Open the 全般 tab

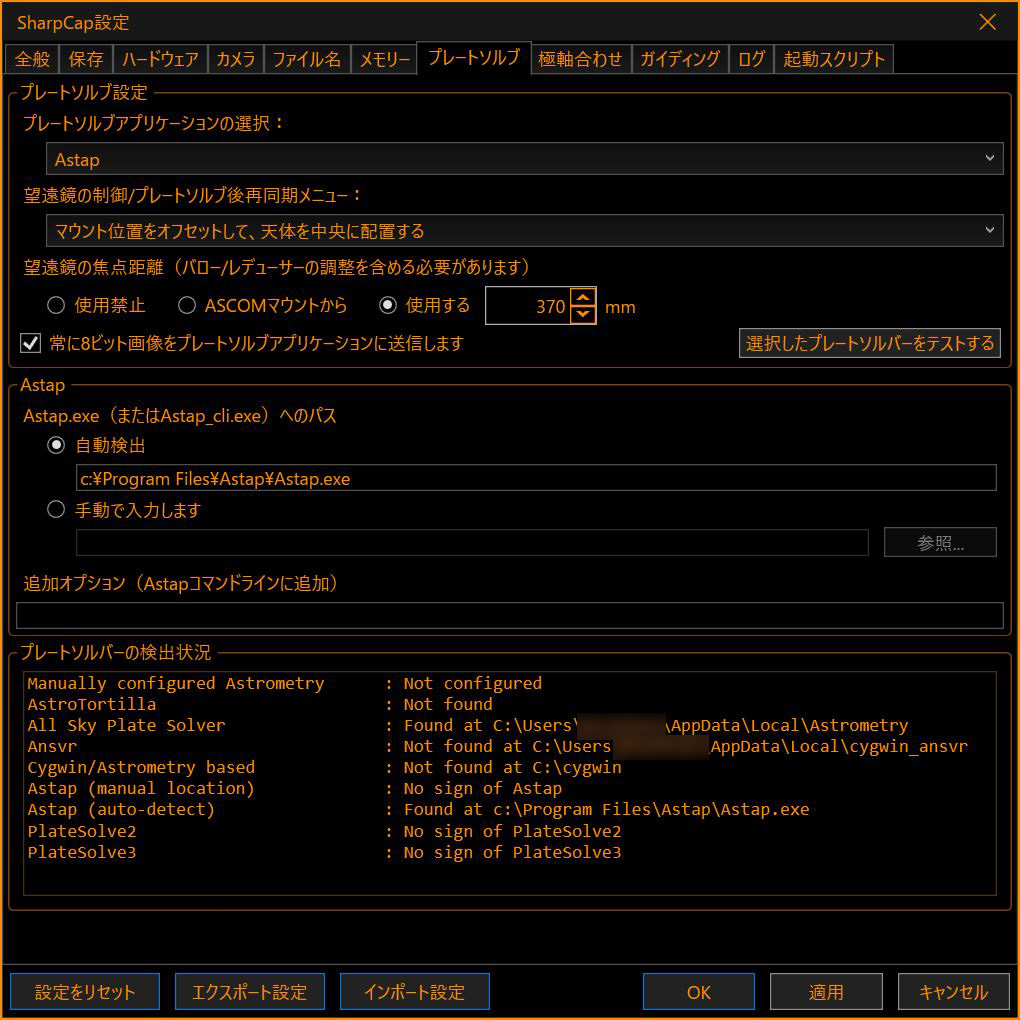(x=32, y=59)
